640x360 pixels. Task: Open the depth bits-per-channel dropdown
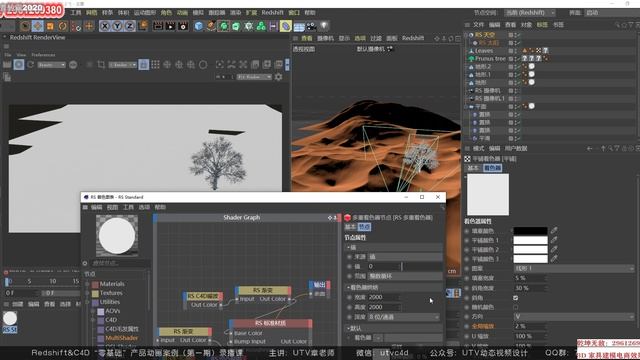pyautogui.click(x=404, y=317)
